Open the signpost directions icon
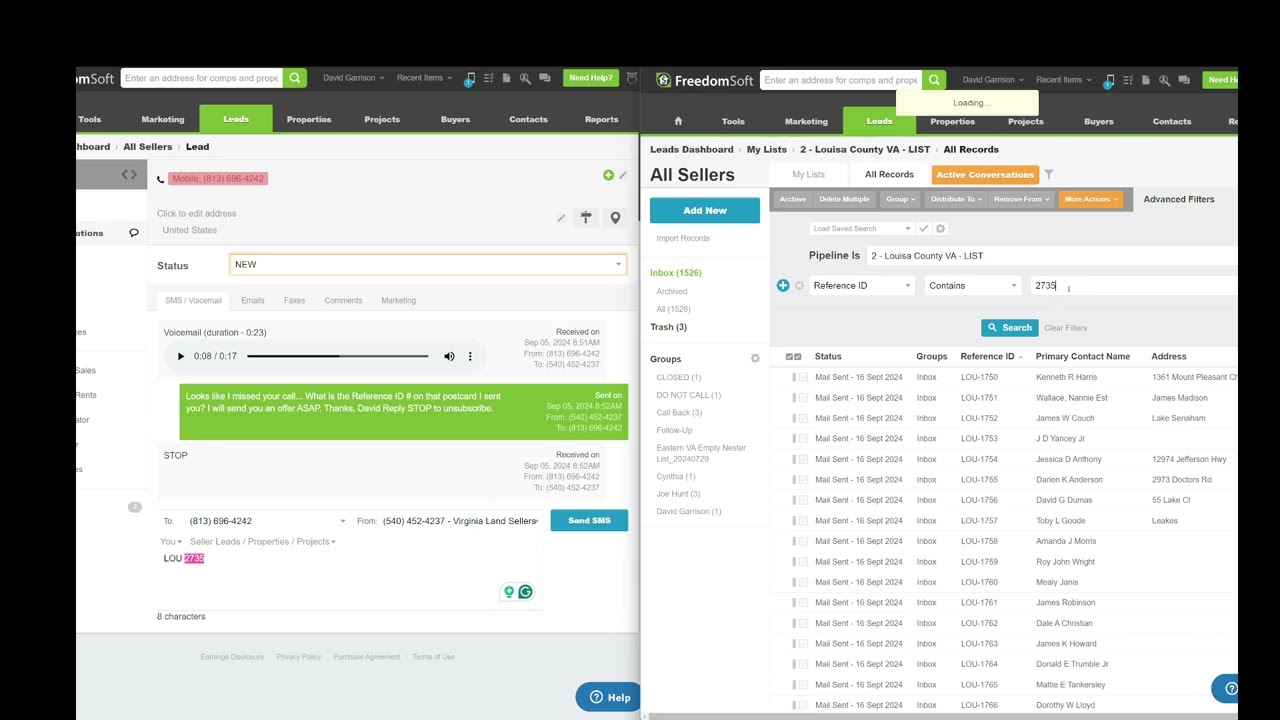The image size is (1280, 720). coord(586,218)
